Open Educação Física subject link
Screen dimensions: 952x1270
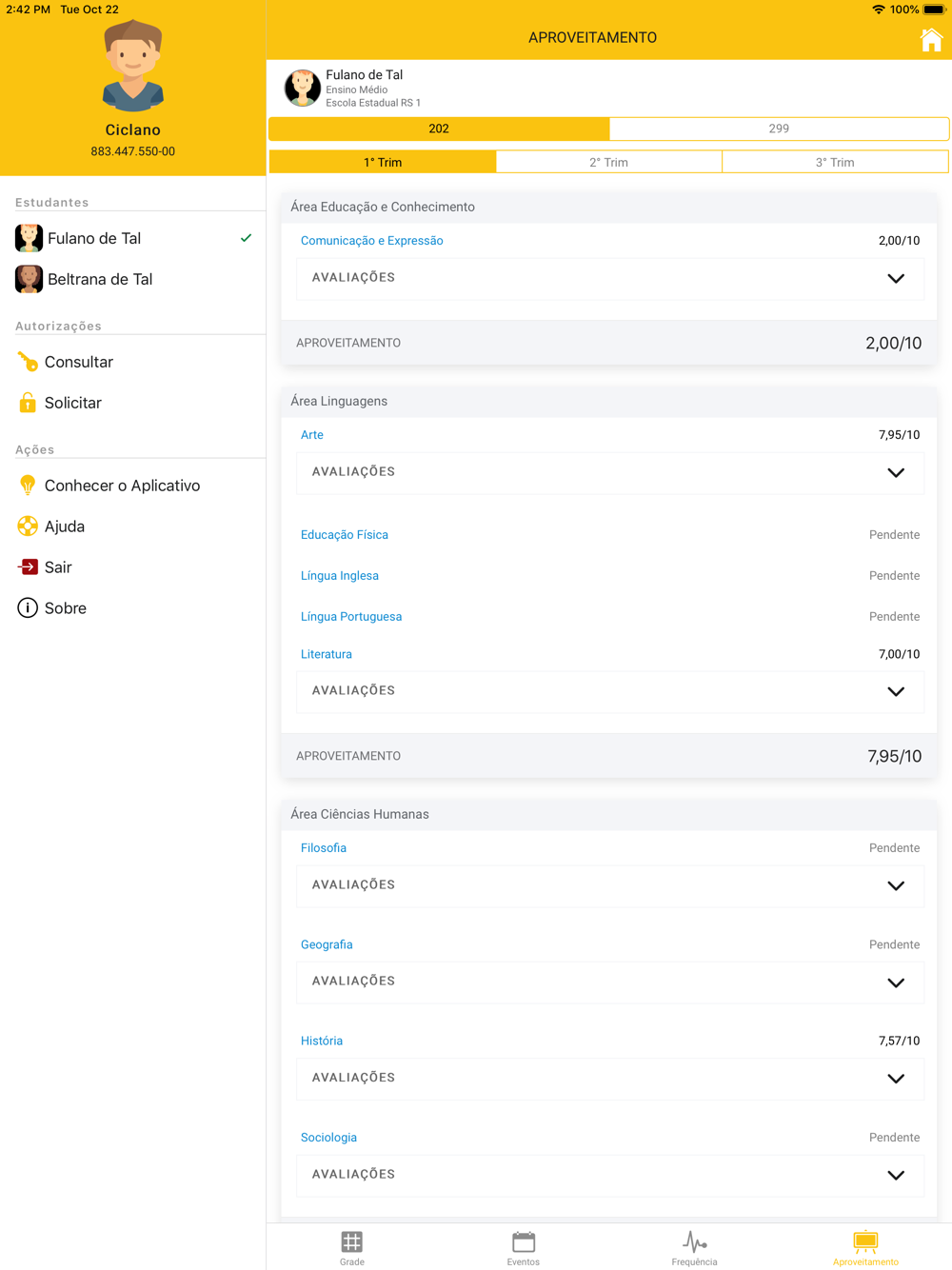coord(345,535)
